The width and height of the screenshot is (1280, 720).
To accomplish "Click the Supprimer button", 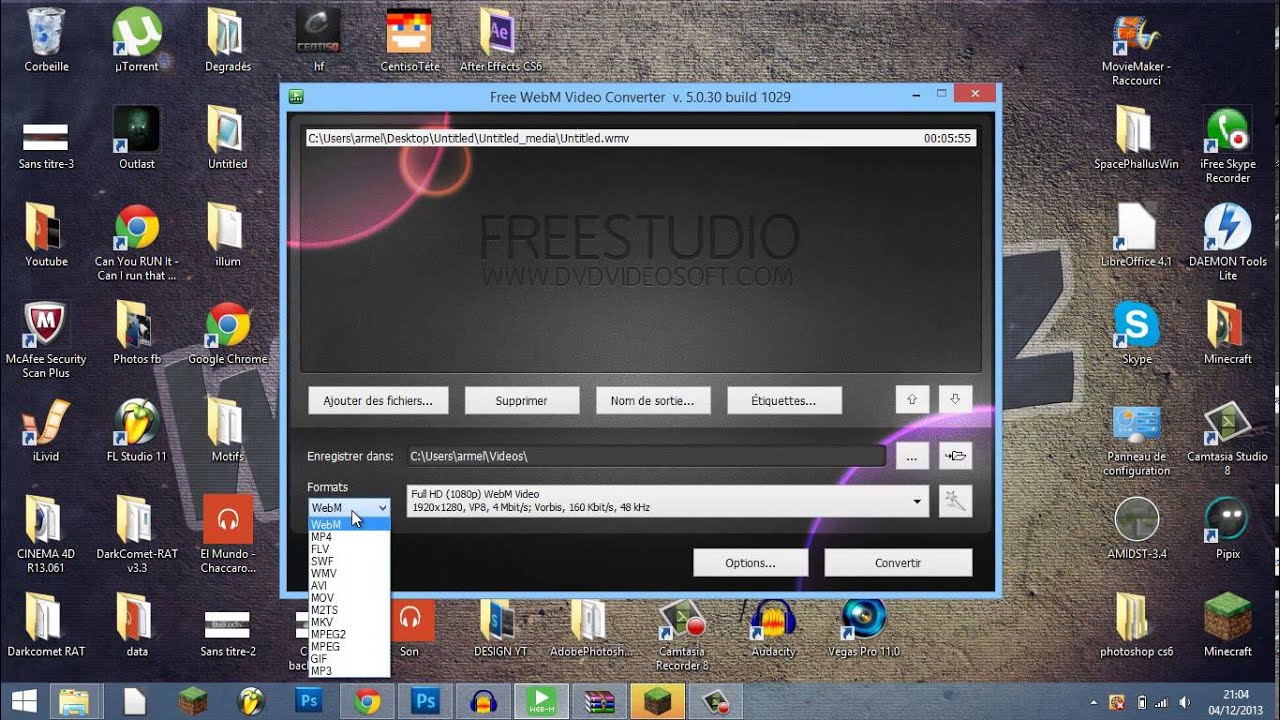I will pos(521,400).
